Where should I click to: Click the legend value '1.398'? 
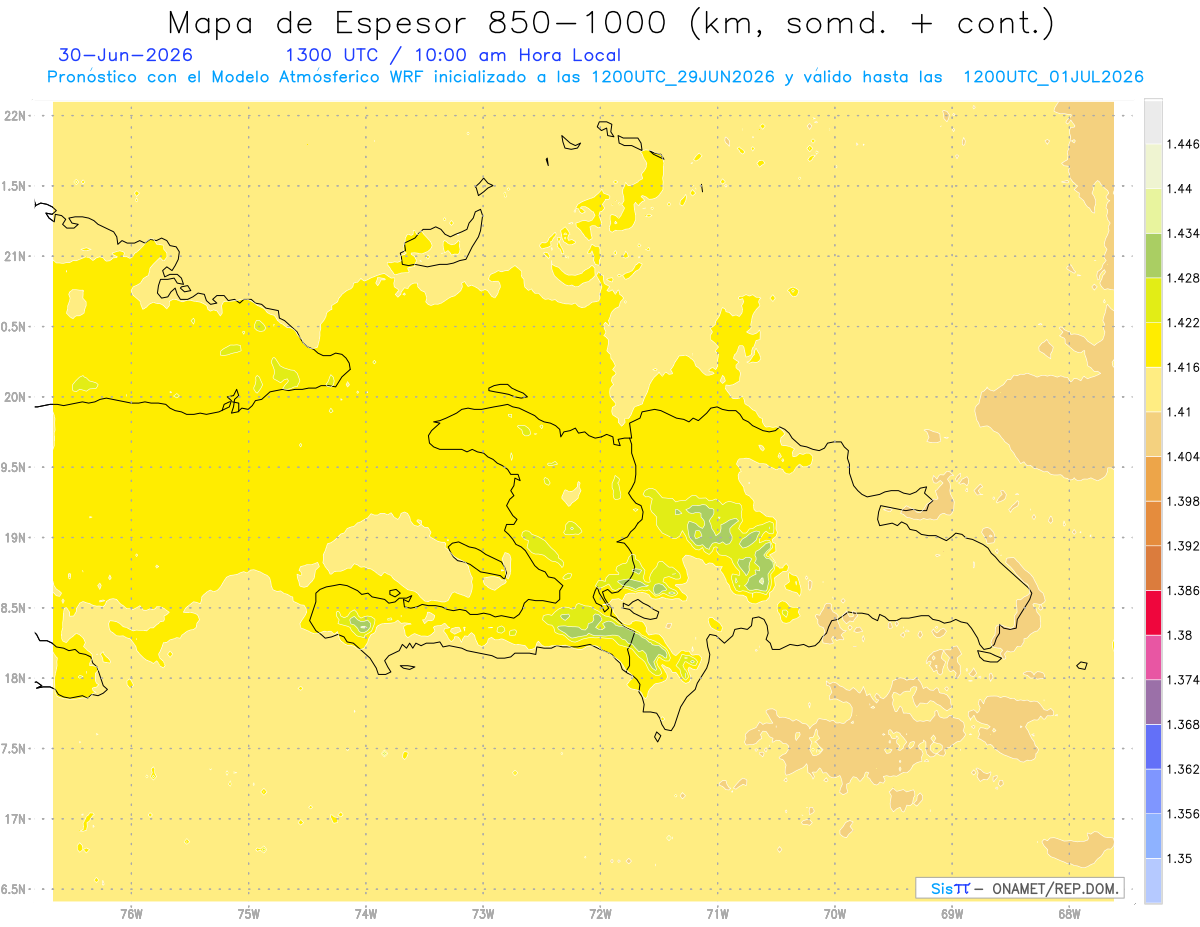pyautogui.click(x=1183, y=501)
